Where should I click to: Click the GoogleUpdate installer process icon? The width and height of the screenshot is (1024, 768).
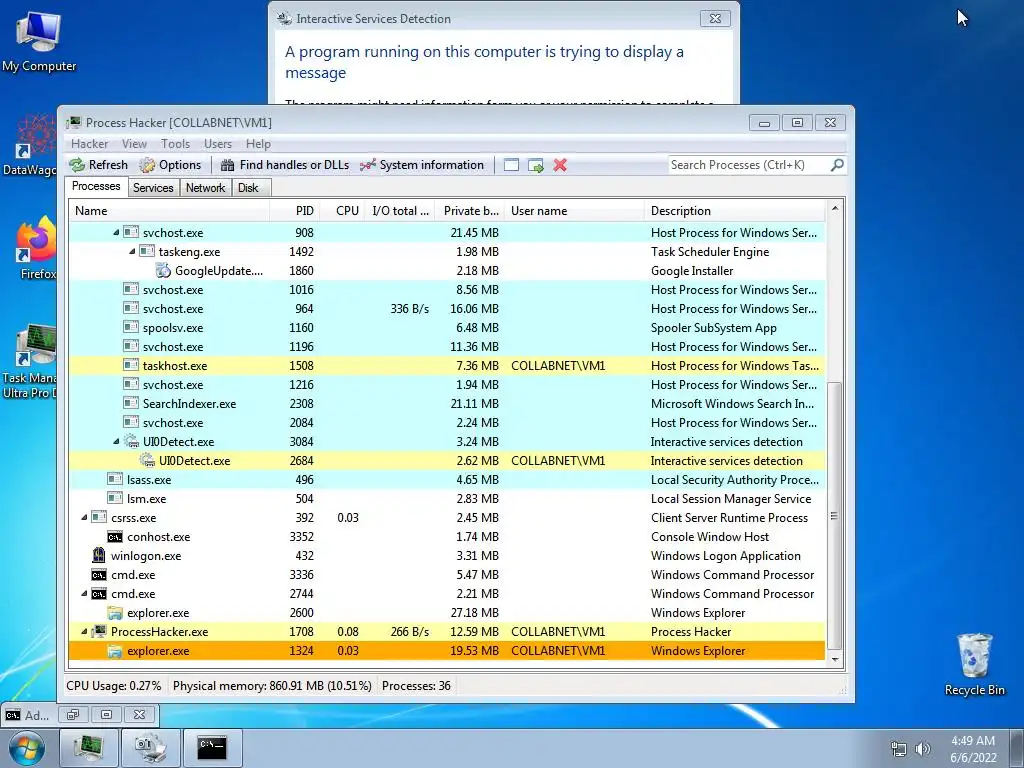click(x=163, y=270)
